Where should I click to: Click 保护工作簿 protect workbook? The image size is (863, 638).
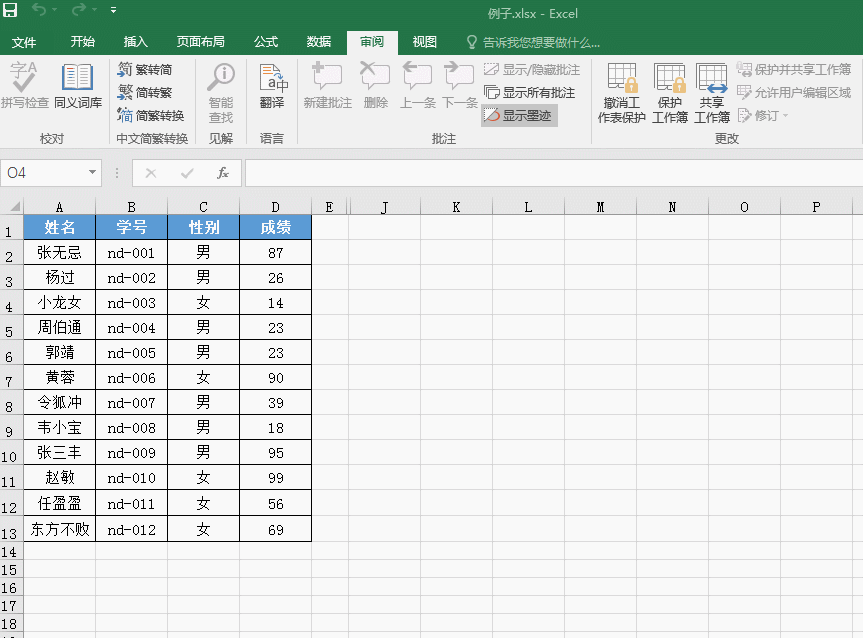point(670,92)
